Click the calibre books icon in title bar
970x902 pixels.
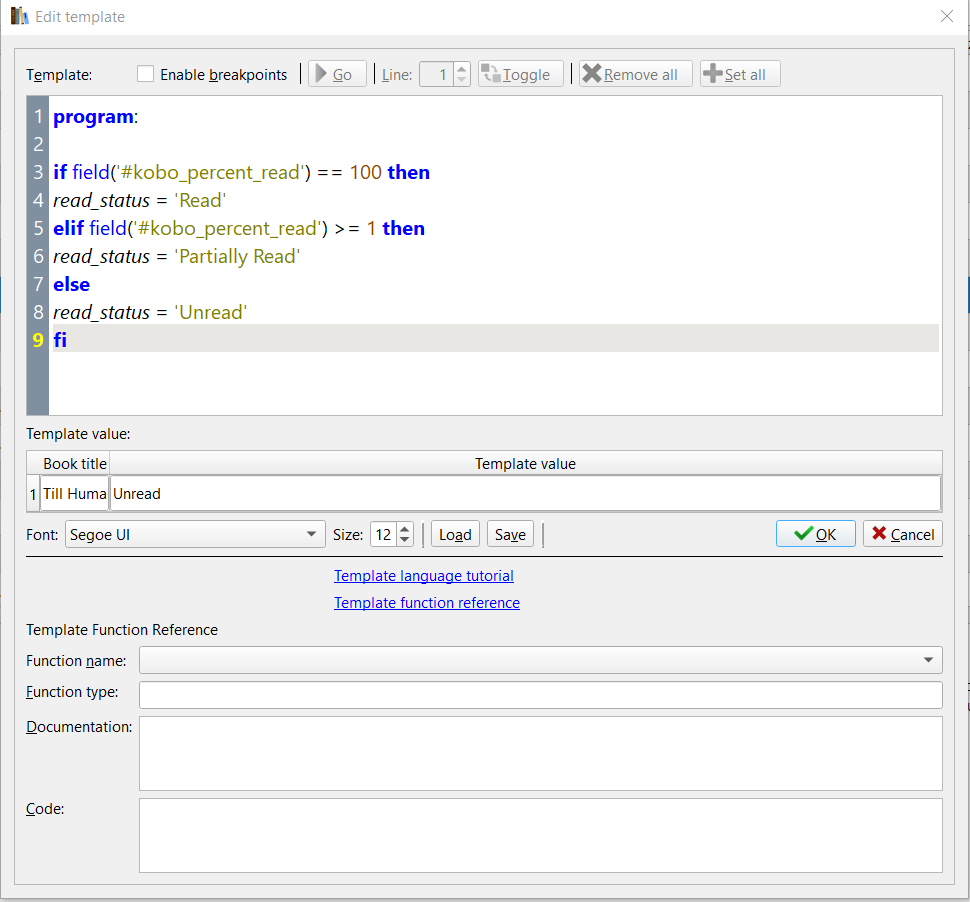click(x=19, y=16)
